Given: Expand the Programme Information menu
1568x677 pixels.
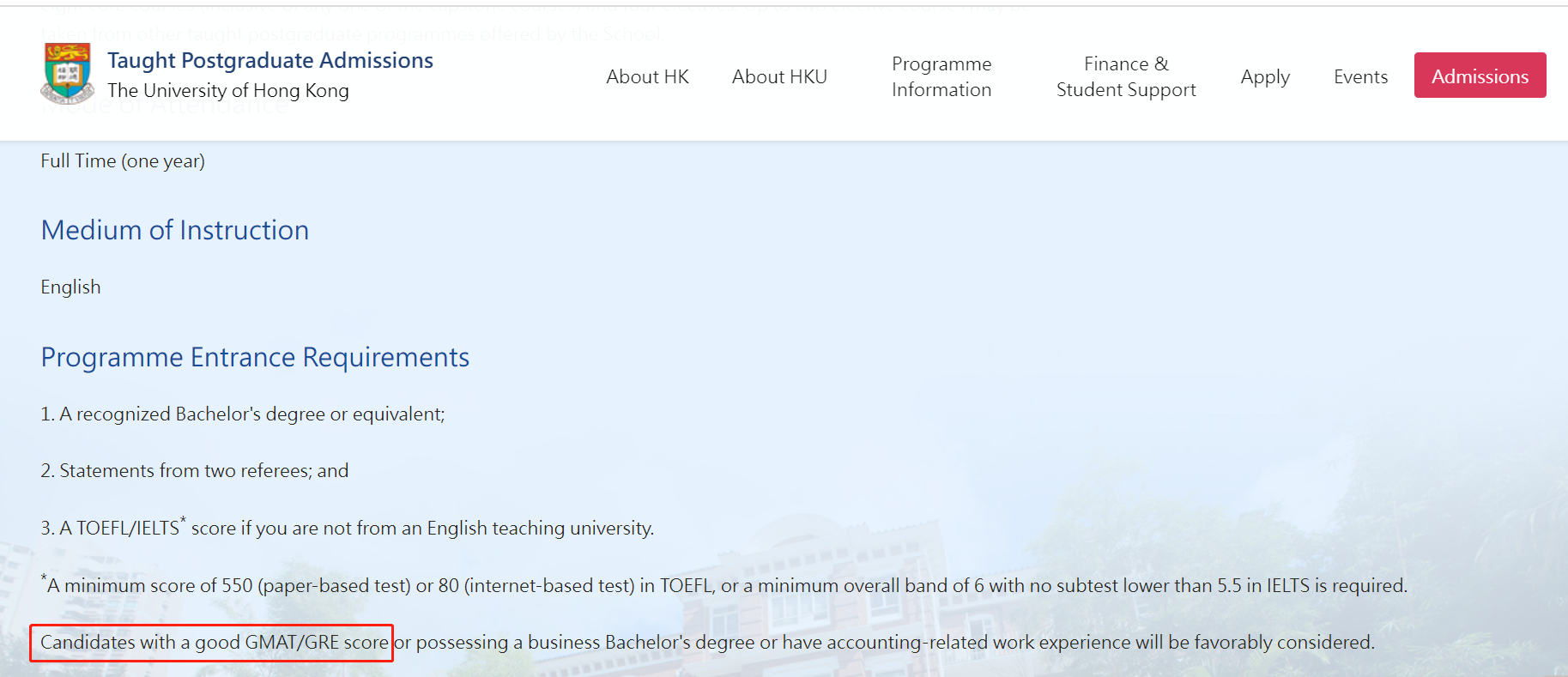Looking at the screenshot, I should click(941, 77).
